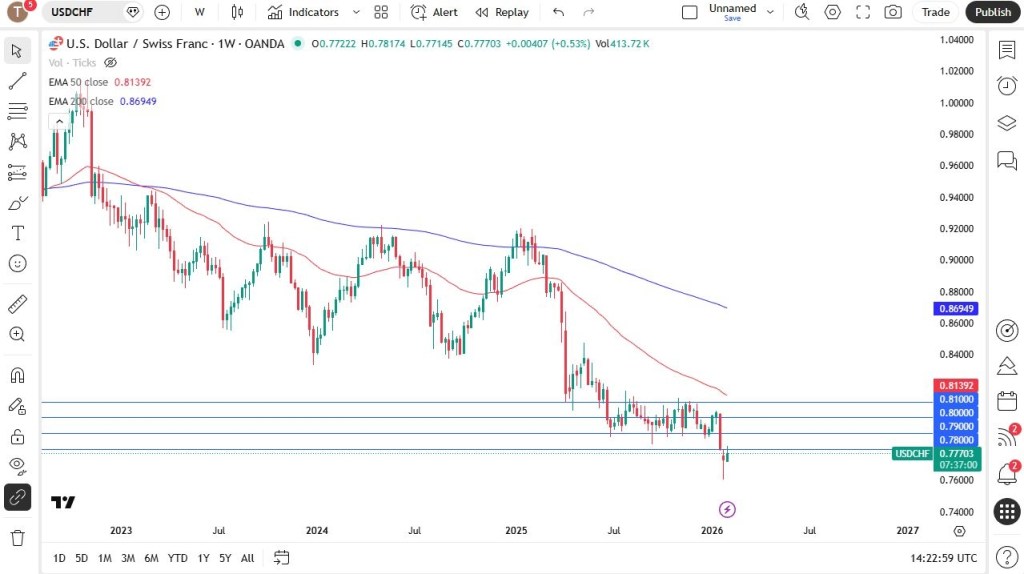Toggle hide all drawings eye icon

click(17, 465)
